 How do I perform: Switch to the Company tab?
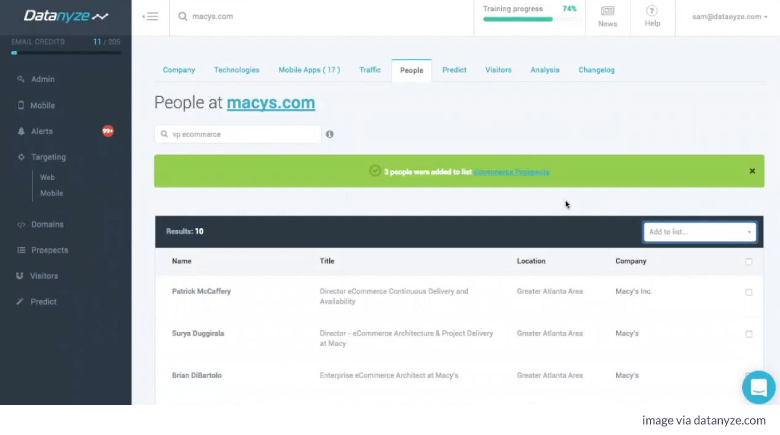(179, 70)
